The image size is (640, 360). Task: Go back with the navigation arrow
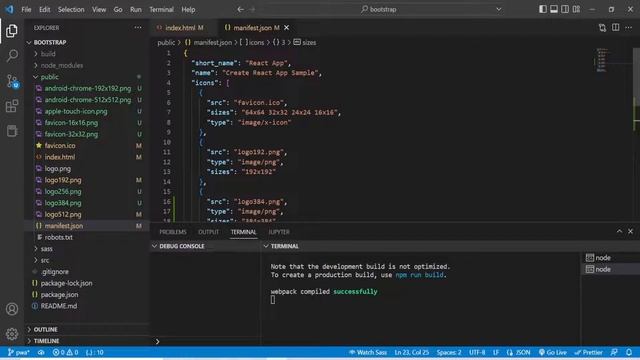tap(240, 9)
